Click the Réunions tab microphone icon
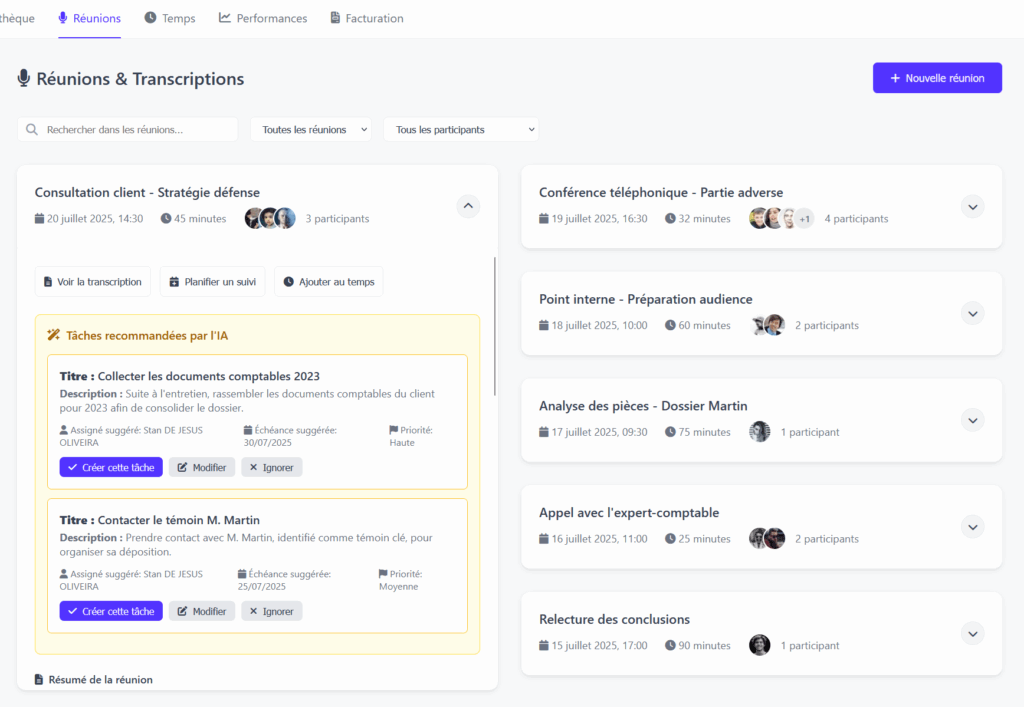 (x=63, y=18)
